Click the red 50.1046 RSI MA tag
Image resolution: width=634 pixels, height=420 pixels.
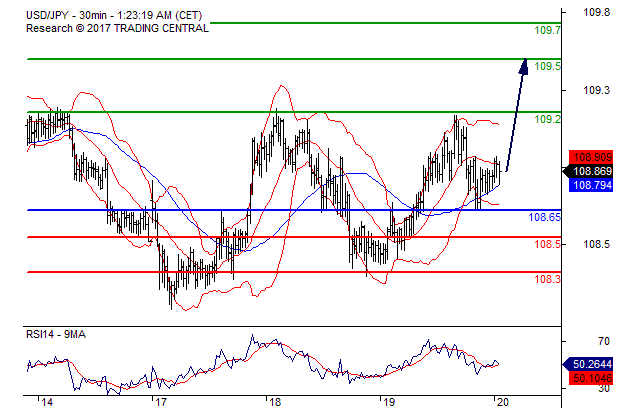(591, 378)
